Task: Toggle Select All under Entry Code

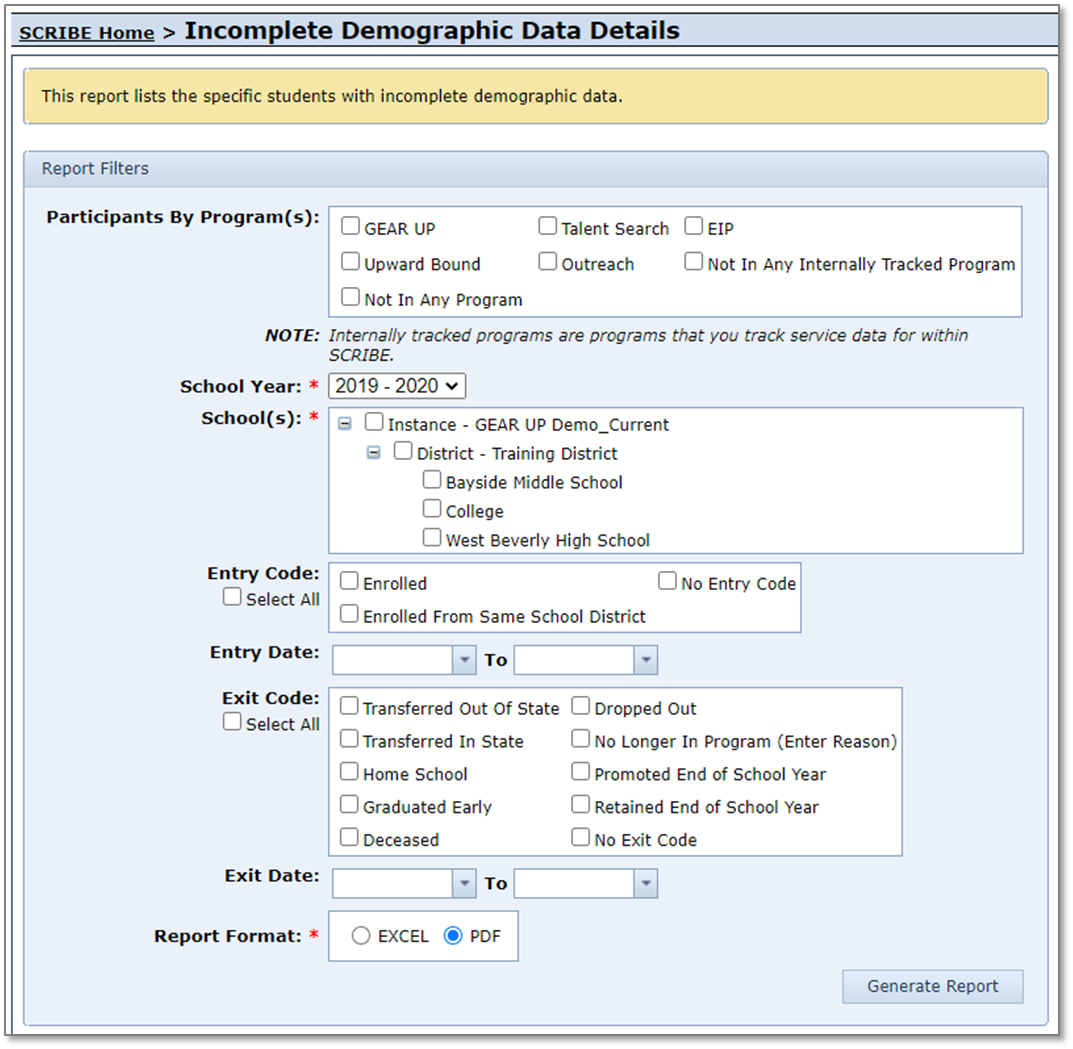Action: pyautogui.click(x=232, y=597)
